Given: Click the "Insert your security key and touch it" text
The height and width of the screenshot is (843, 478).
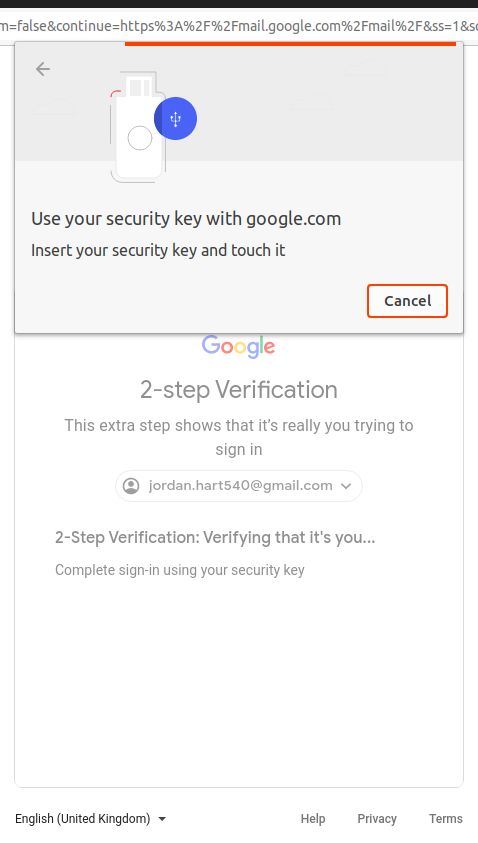Looking at the screenshot, I should pos(158,251).
